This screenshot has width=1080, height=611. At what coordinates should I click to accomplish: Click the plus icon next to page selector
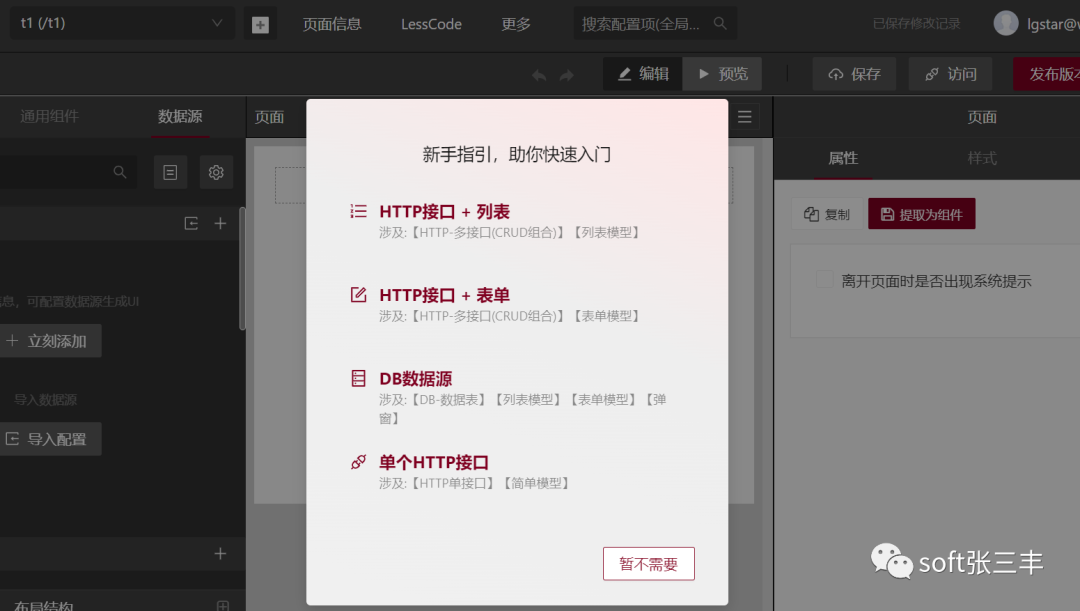[260, 24]
